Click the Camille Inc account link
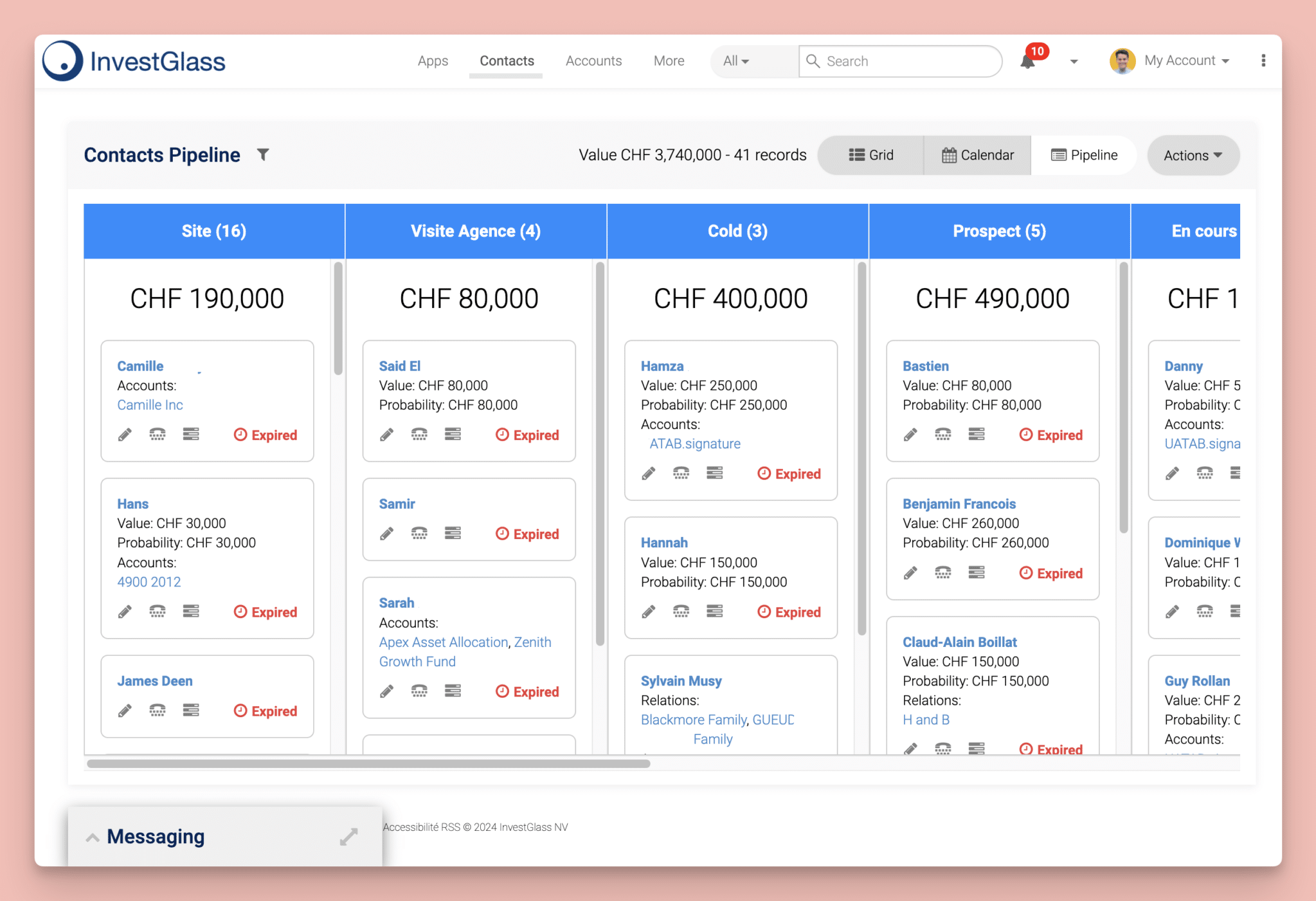1316x901 pixels. (x=150, y=405)
